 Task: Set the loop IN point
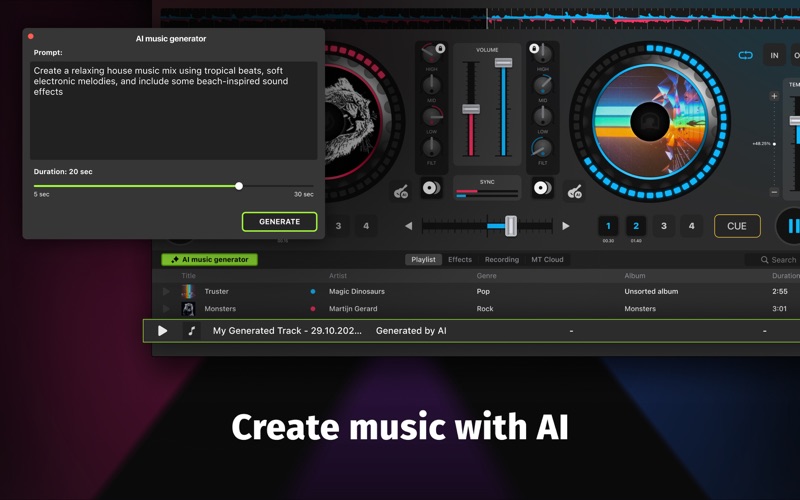[x=774, y=55]
